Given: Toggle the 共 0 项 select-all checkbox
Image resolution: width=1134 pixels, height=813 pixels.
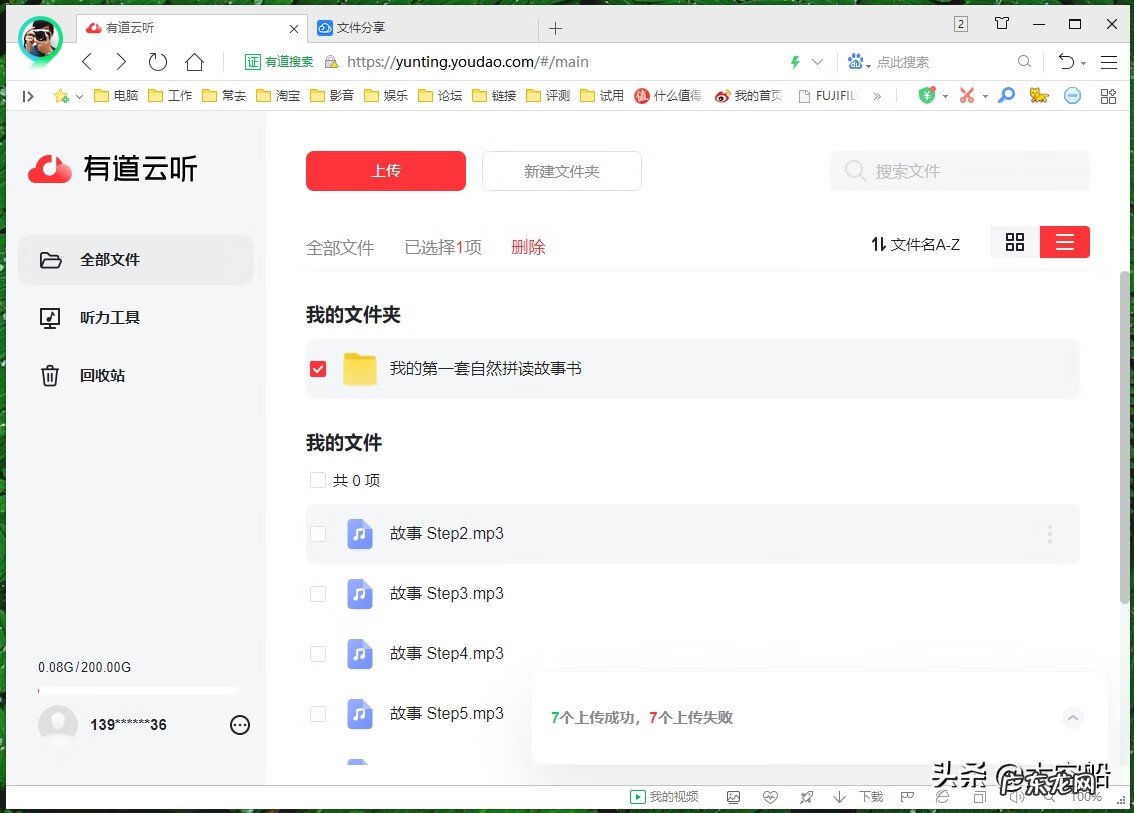Looking at the screenshot, I should click(317, 480).
